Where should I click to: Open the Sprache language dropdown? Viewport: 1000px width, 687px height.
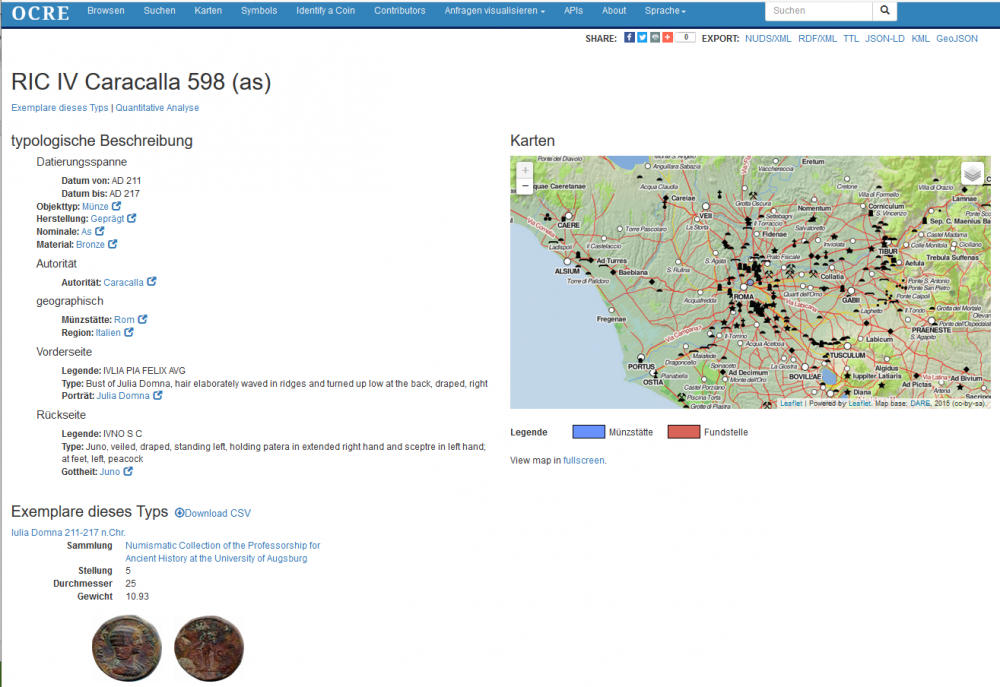665,11
